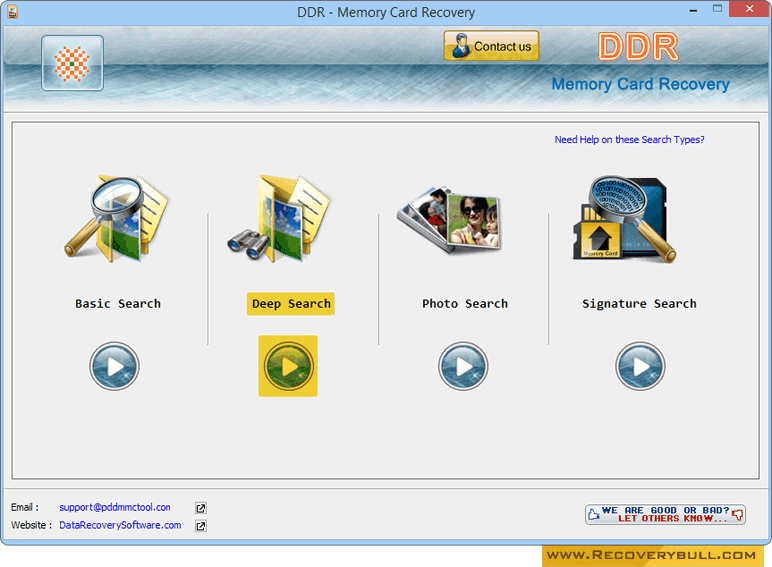Click the external link icon beside Email
Viewport: 772px width, 567px height.
click(201, 508)
